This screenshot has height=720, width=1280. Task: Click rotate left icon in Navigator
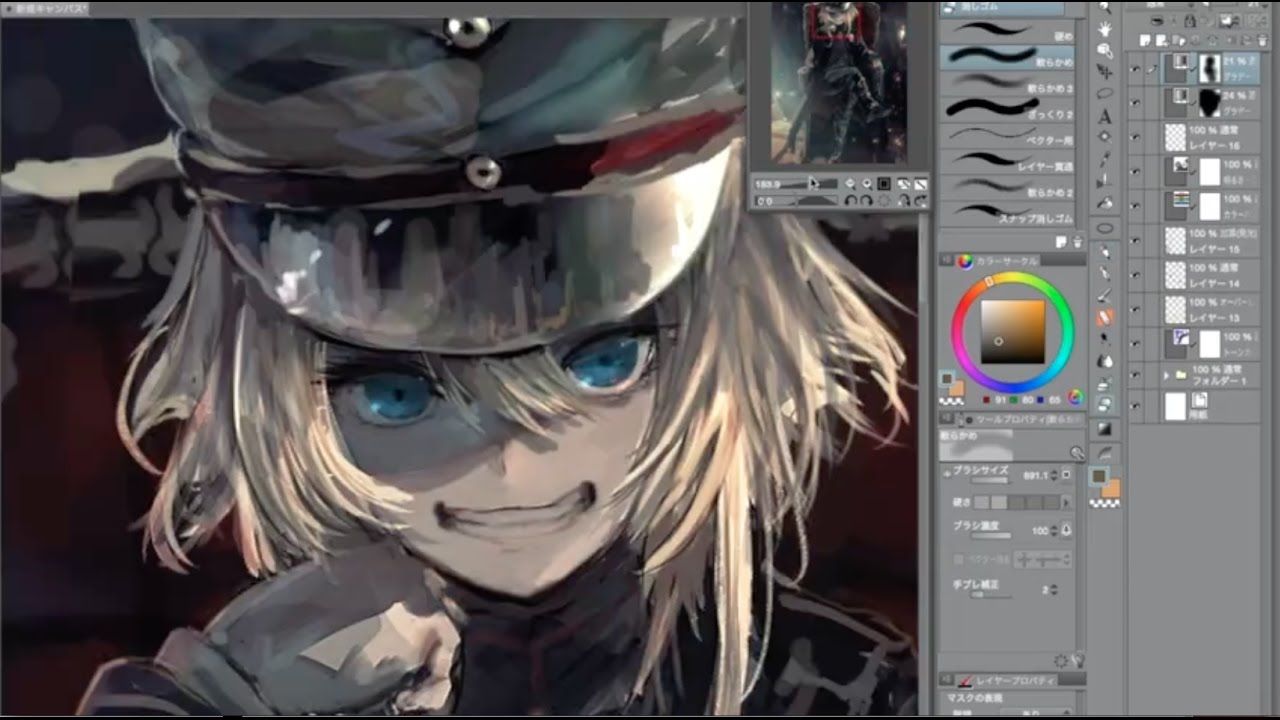click(x=851, y=201)
